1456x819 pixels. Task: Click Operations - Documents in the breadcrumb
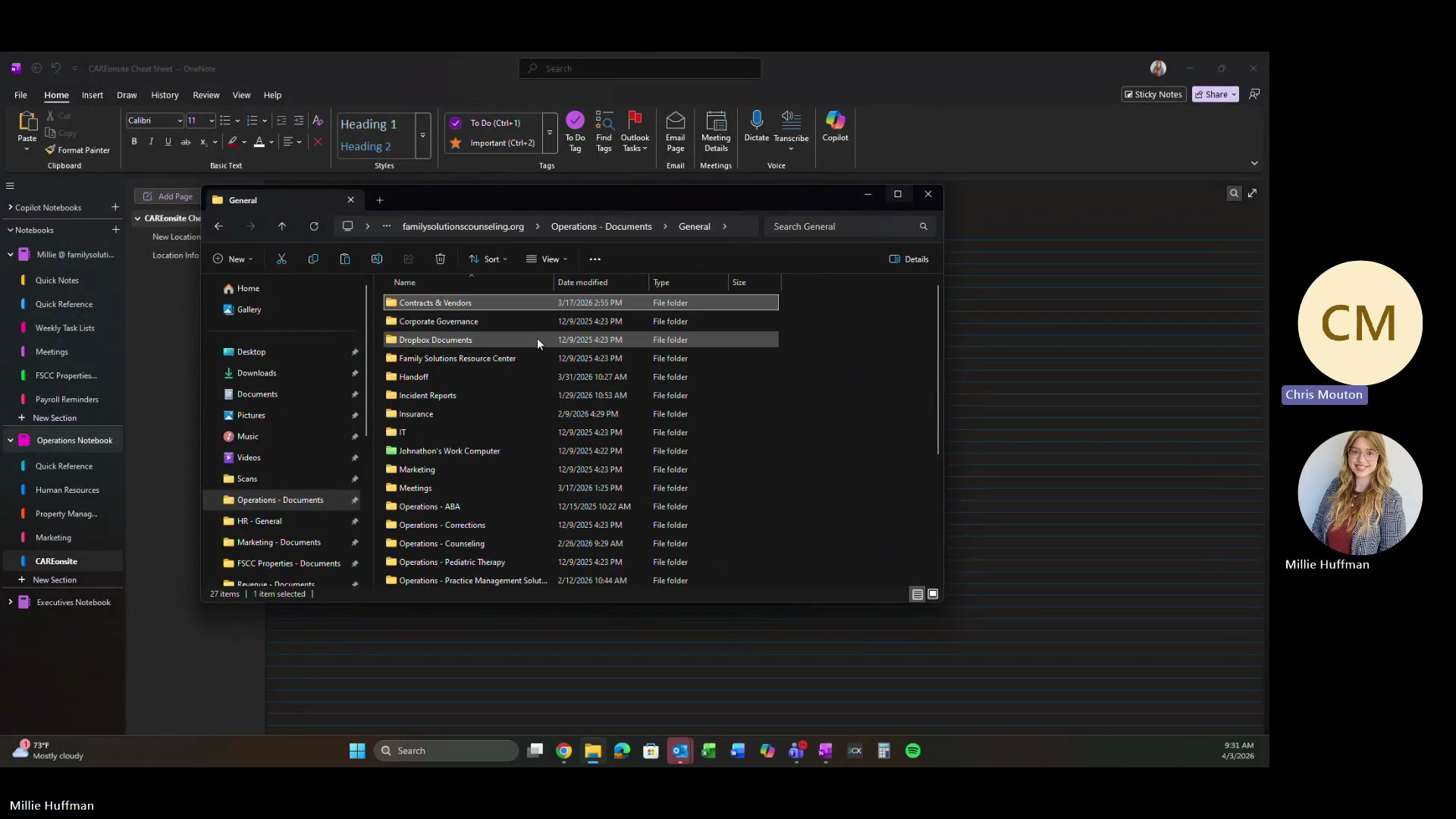pos(601,227)
